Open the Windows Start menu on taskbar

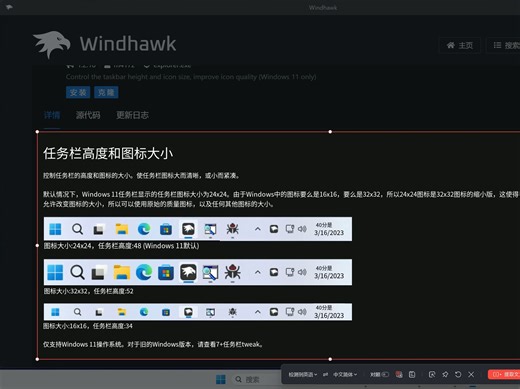(221, 379)
